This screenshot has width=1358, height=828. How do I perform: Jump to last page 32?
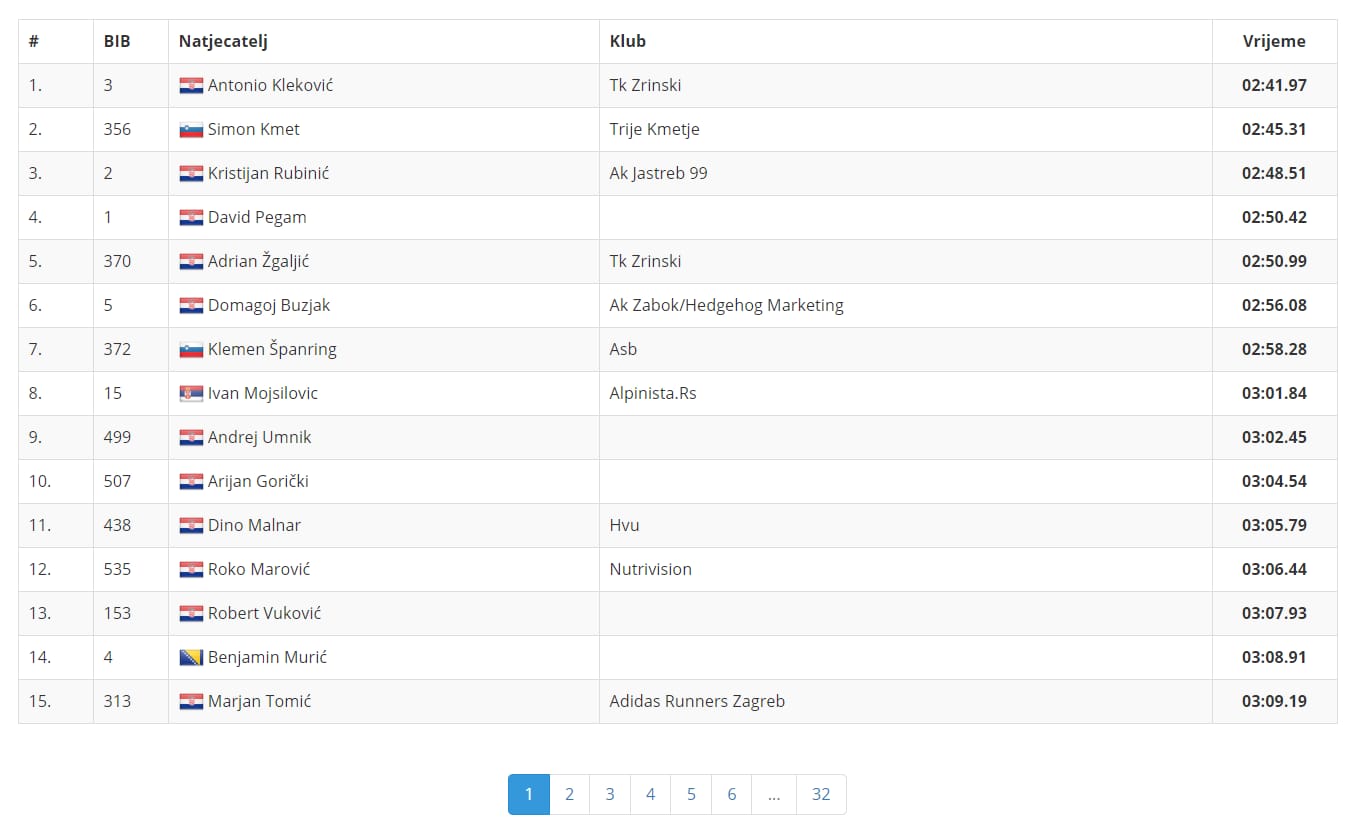(821, 794)
